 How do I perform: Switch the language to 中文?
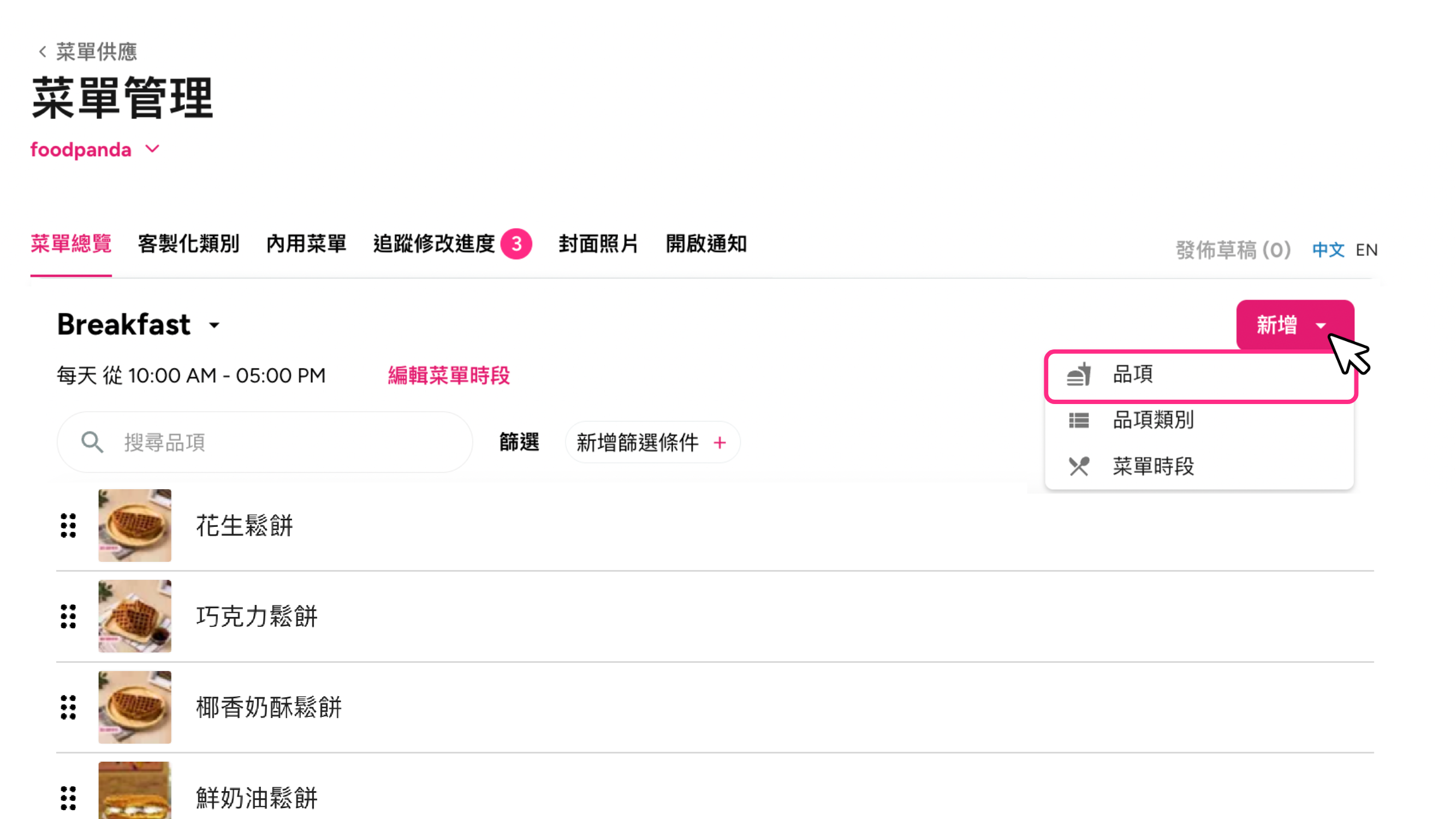point(1328,250)
